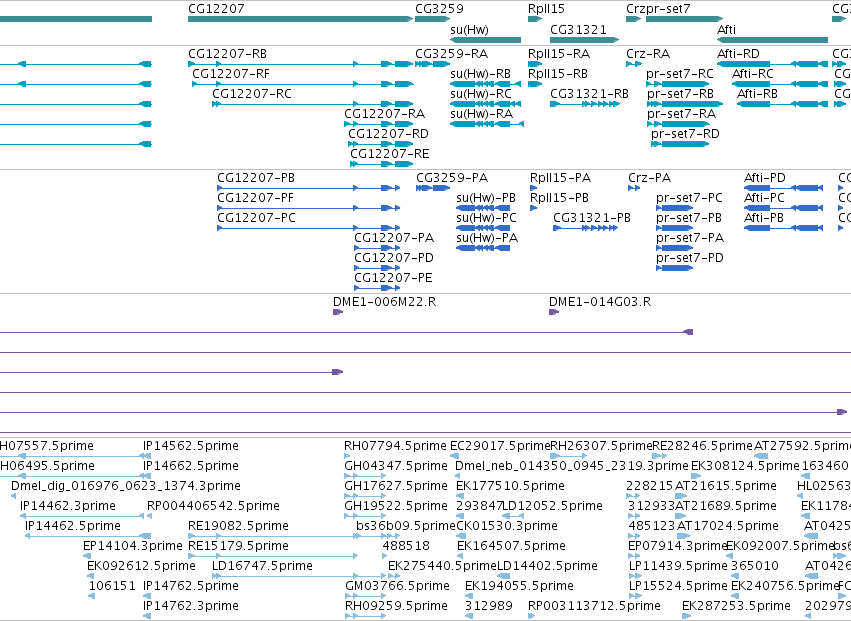
Task: Click EST label GH04347.5prime
Action: tap(396, 466)
